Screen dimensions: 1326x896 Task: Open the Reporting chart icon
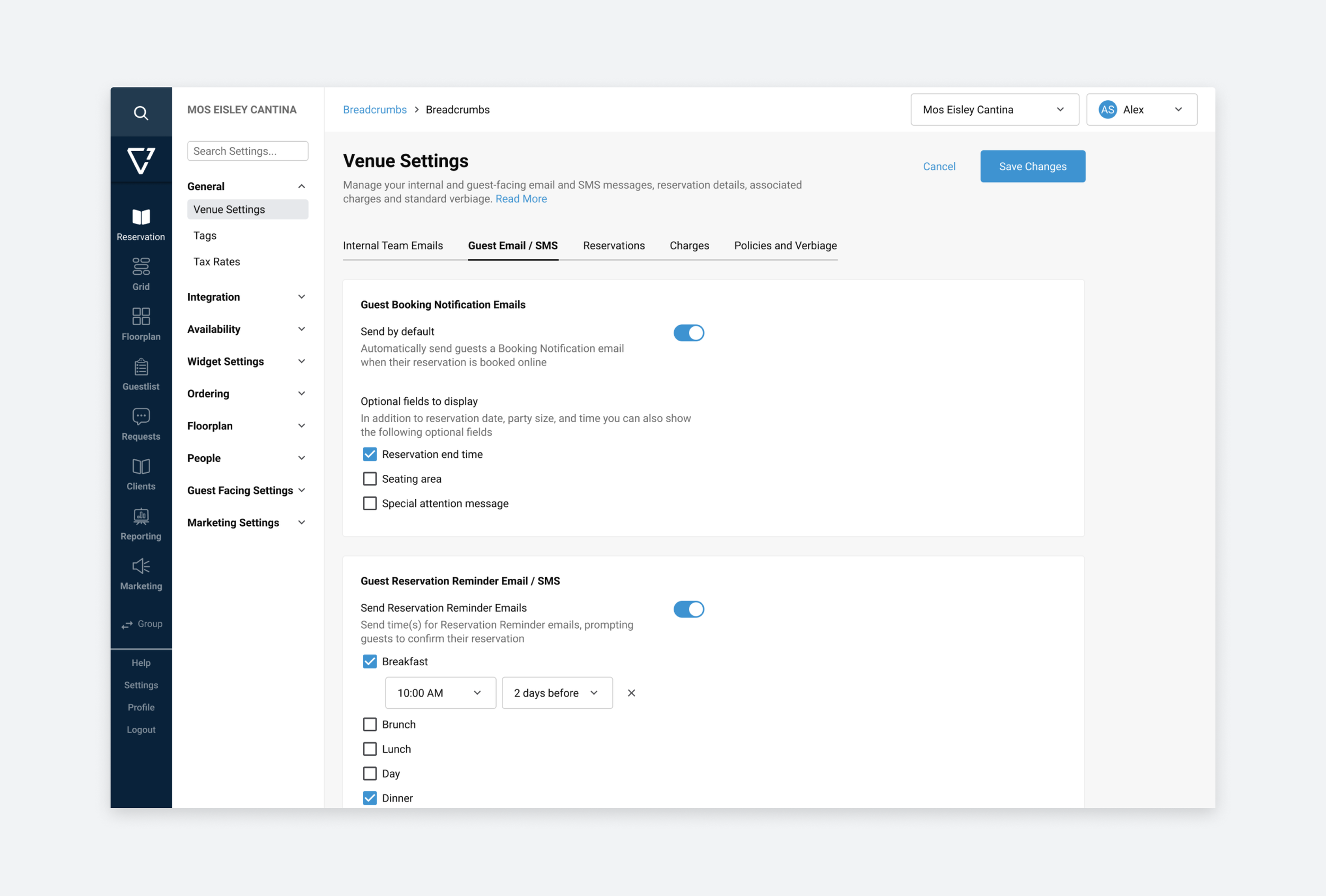[141, 517]
